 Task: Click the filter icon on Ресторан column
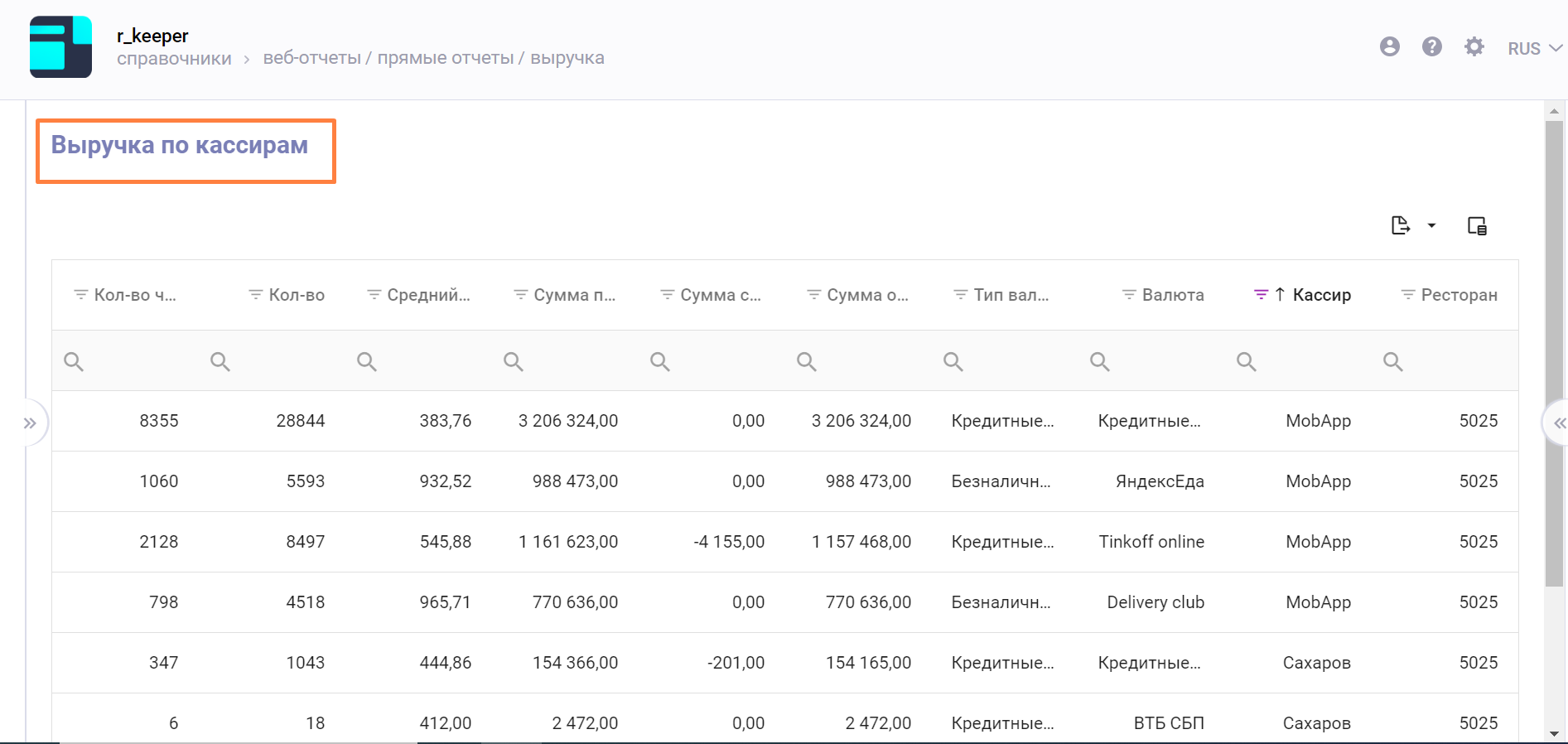tap(1407, 295)
